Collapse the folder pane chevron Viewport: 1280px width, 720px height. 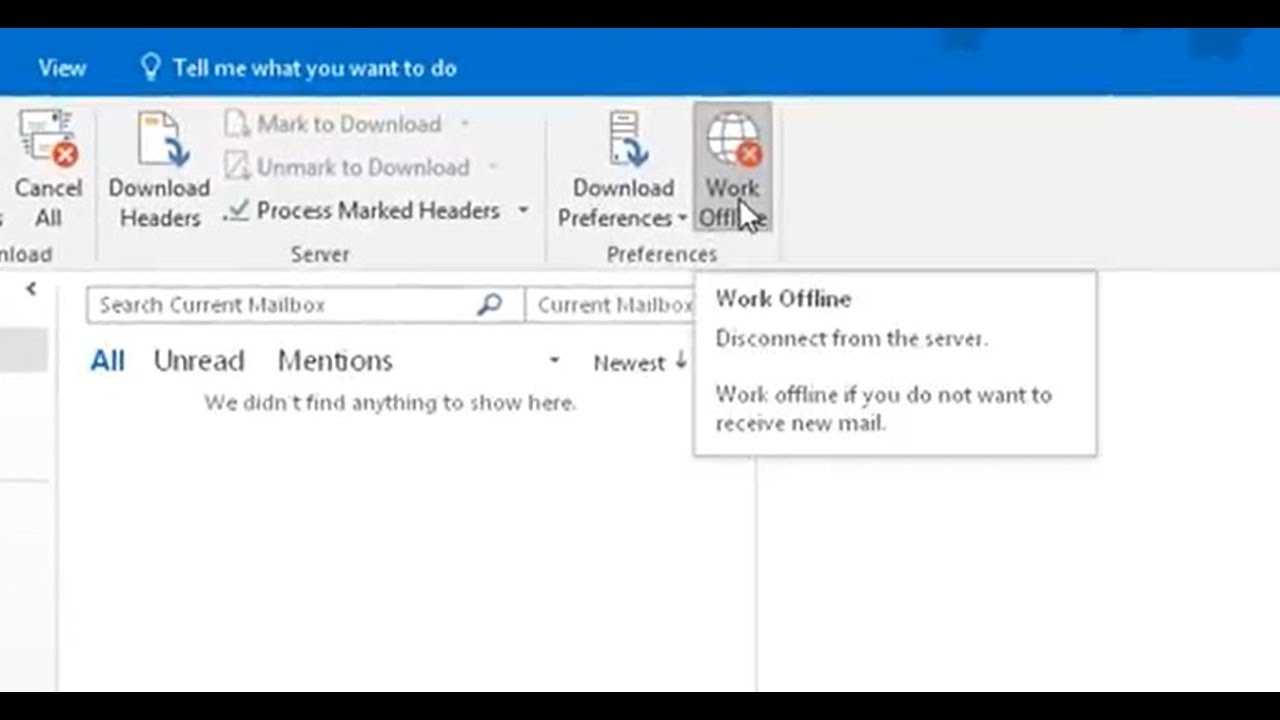pos(31,289)
